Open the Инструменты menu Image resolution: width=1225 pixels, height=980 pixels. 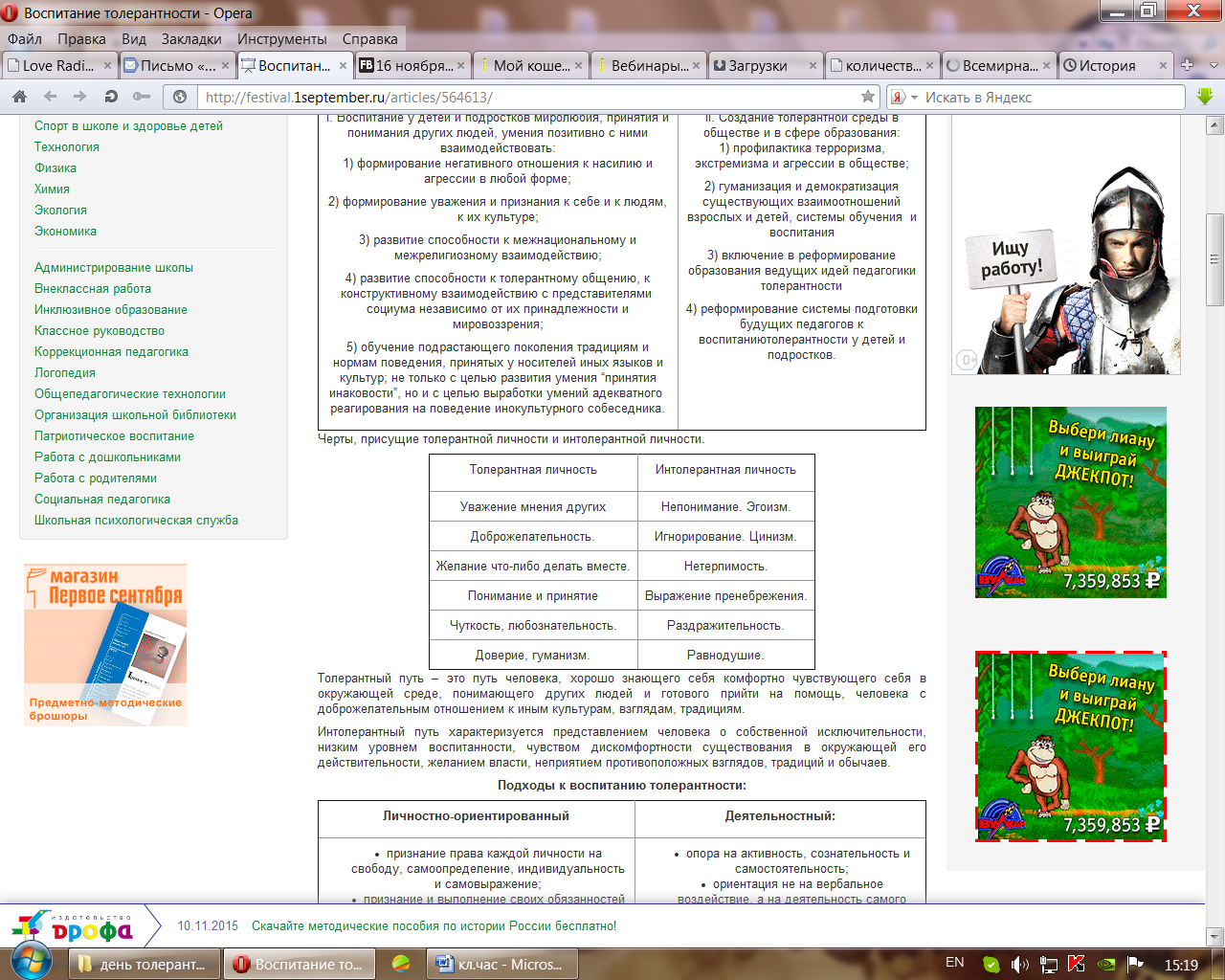(x=282, y=38)
